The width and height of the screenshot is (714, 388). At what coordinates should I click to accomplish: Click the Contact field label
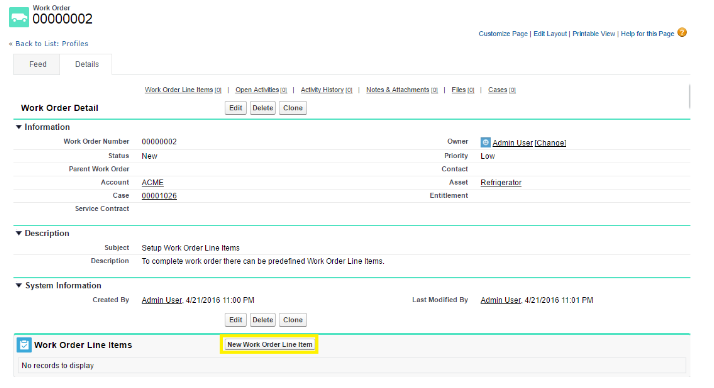click(454, 169)
